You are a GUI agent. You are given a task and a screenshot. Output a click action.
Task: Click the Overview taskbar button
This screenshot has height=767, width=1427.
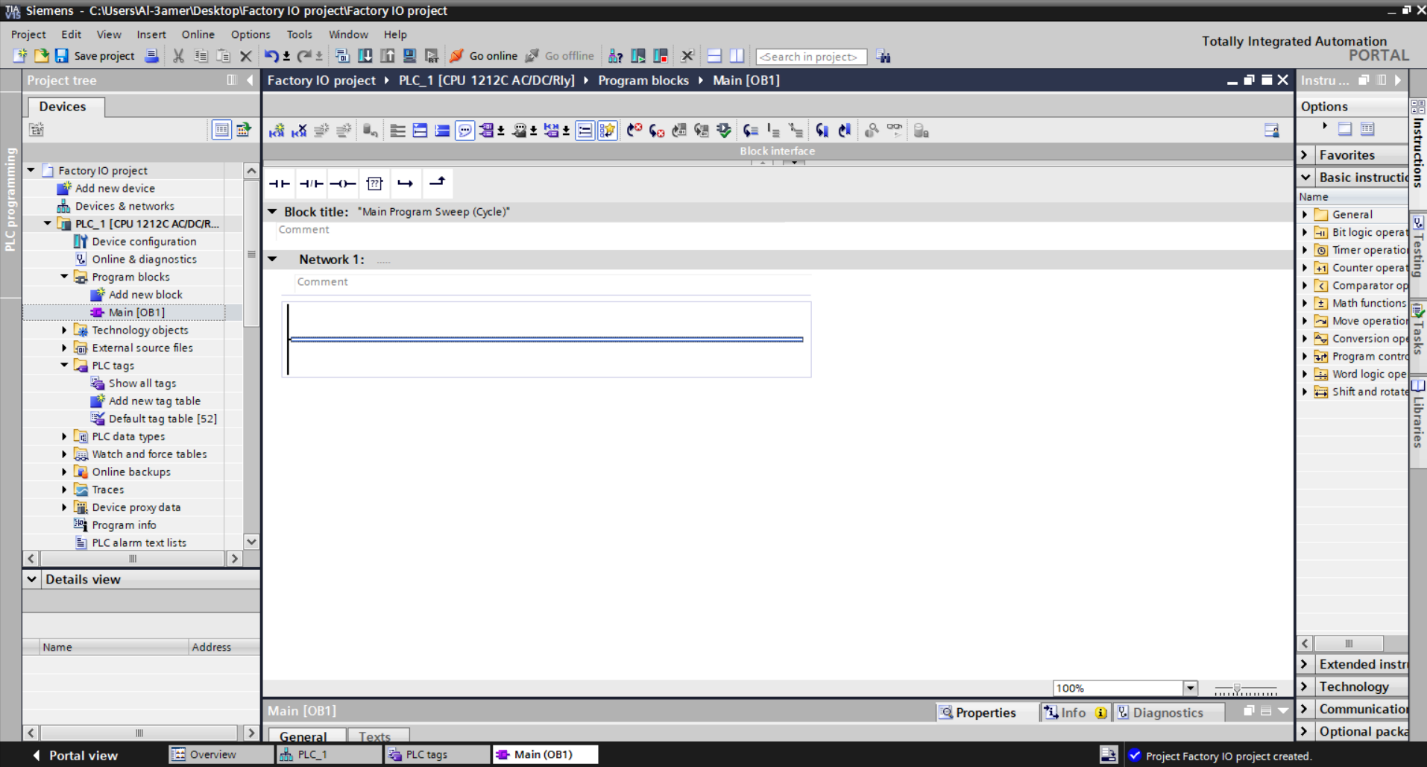220,755
